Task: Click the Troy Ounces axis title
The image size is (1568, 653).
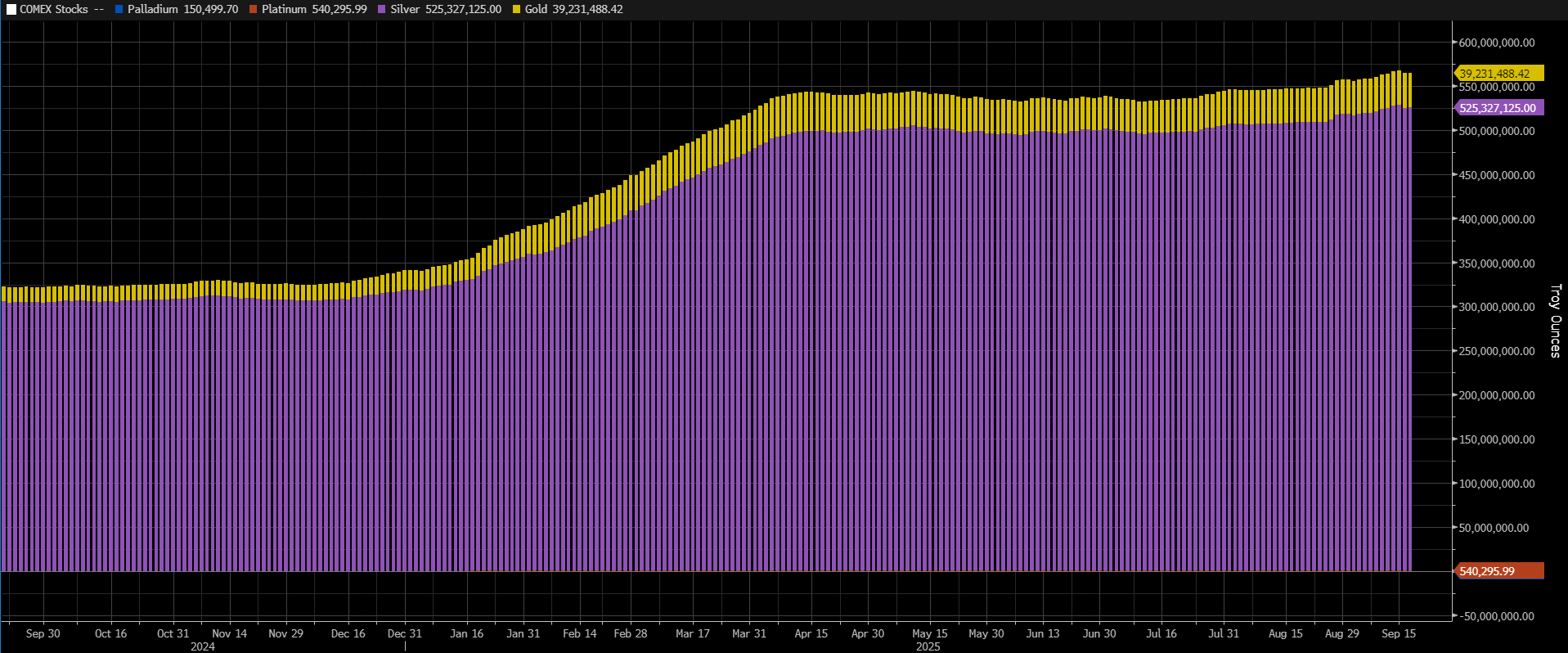Action: 1555,321
